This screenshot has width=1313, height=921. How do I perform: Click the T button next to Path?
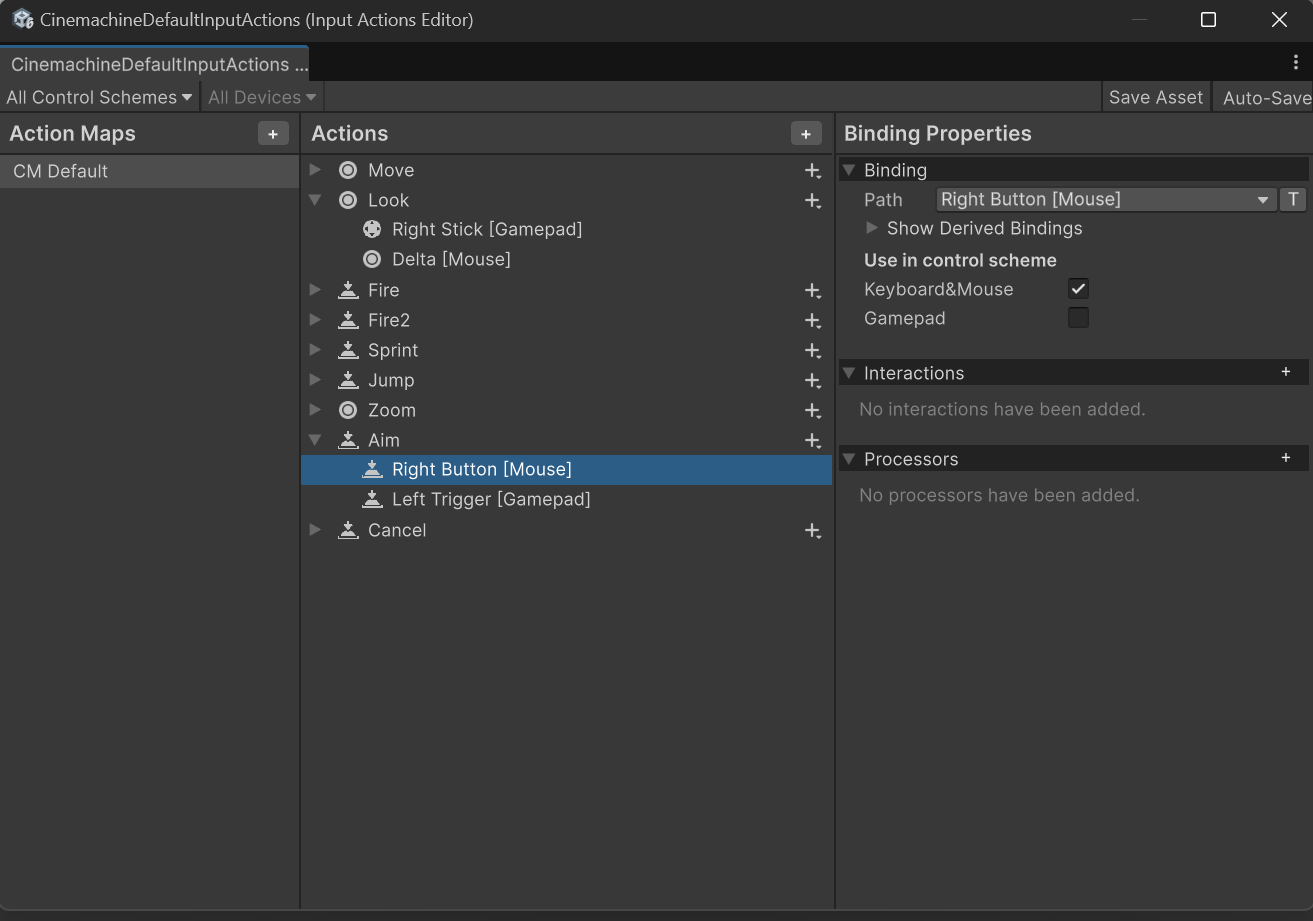[x=1293, y=199]
